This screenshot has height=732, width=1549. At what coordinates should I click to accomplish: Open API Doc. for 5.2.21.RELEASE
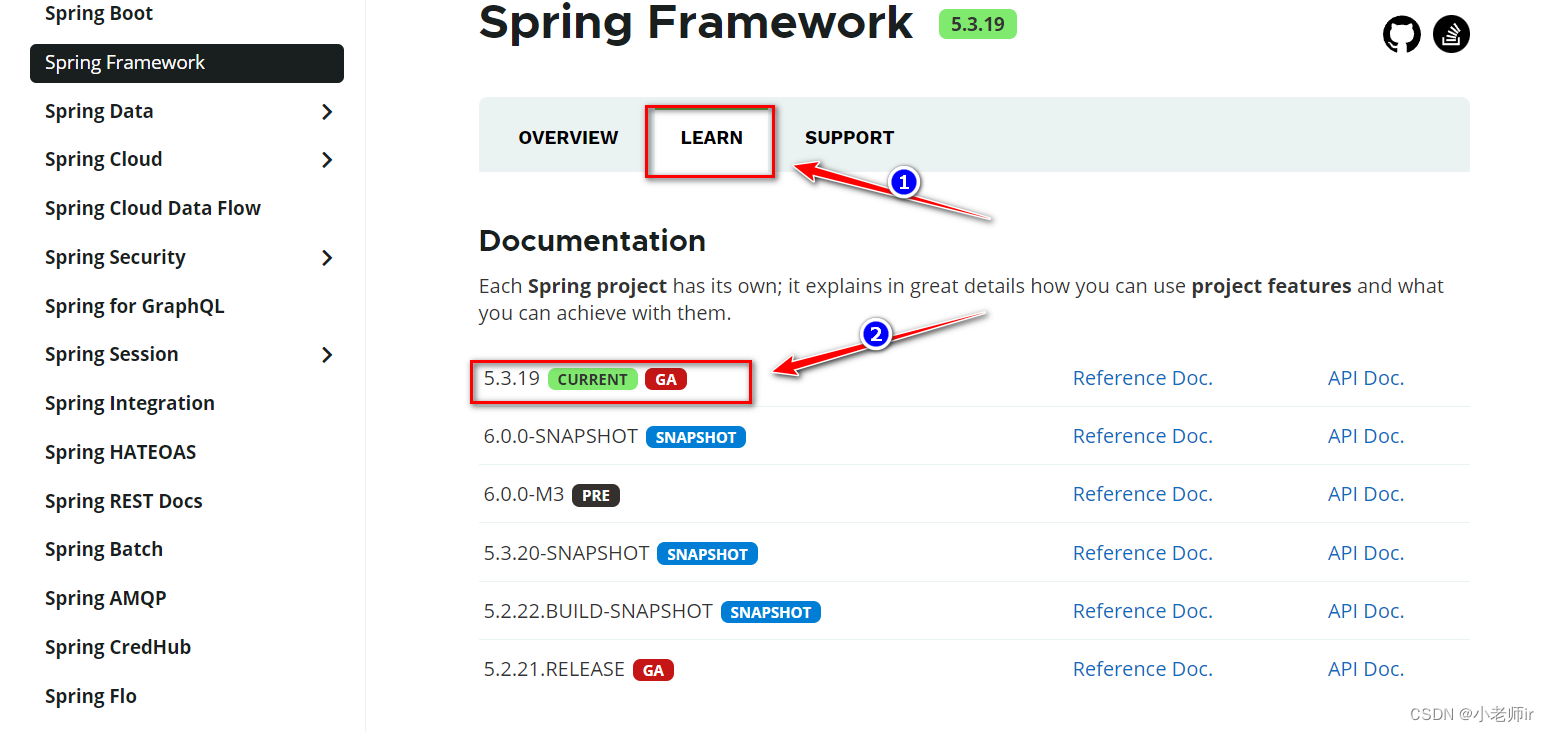pyautogui.click(x=1366, y=669)
